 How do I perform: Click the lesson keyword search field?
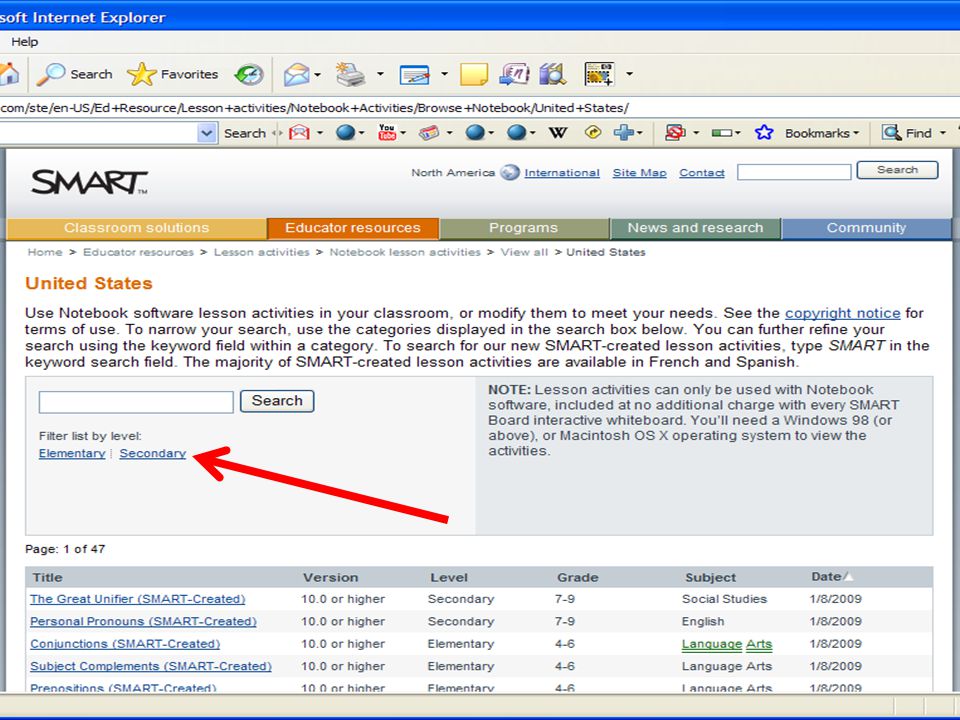pyautogui.click(x=136, y=402)
